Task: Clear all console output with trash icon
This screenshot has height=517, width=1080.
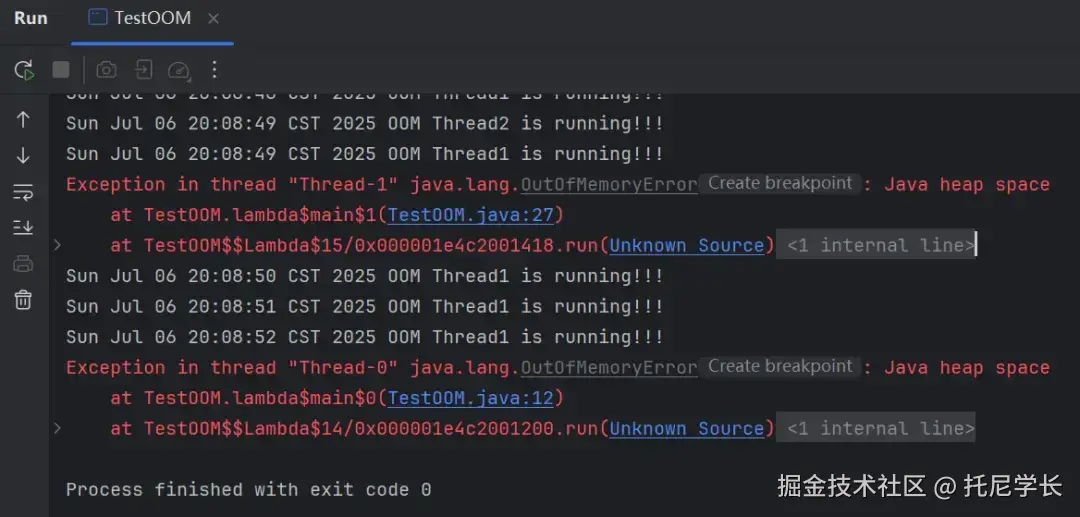Action: pos(24,300)
